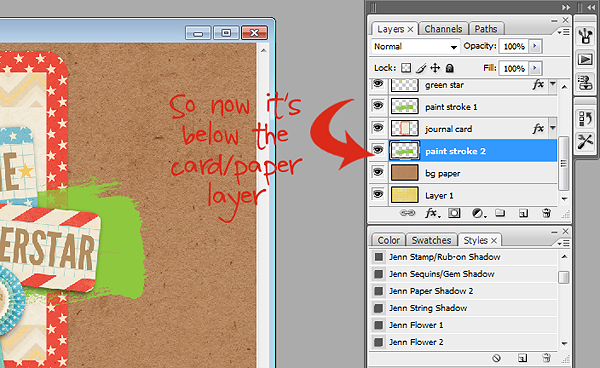Switch to the Swatches tab
Image resolution: width=600 pixels, height=368 pixels.
(431, 240)
